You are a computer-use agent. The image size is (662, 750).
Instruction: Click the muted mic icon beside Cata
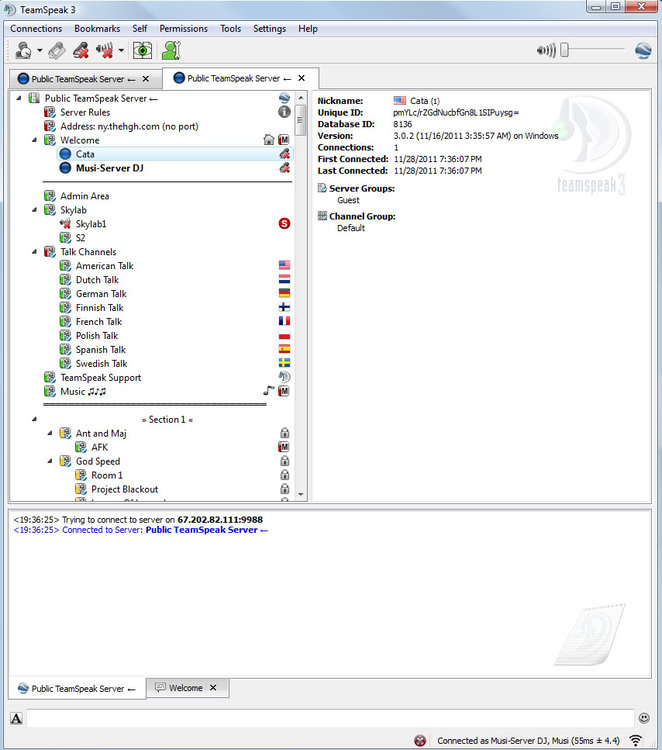pos(285,154)
